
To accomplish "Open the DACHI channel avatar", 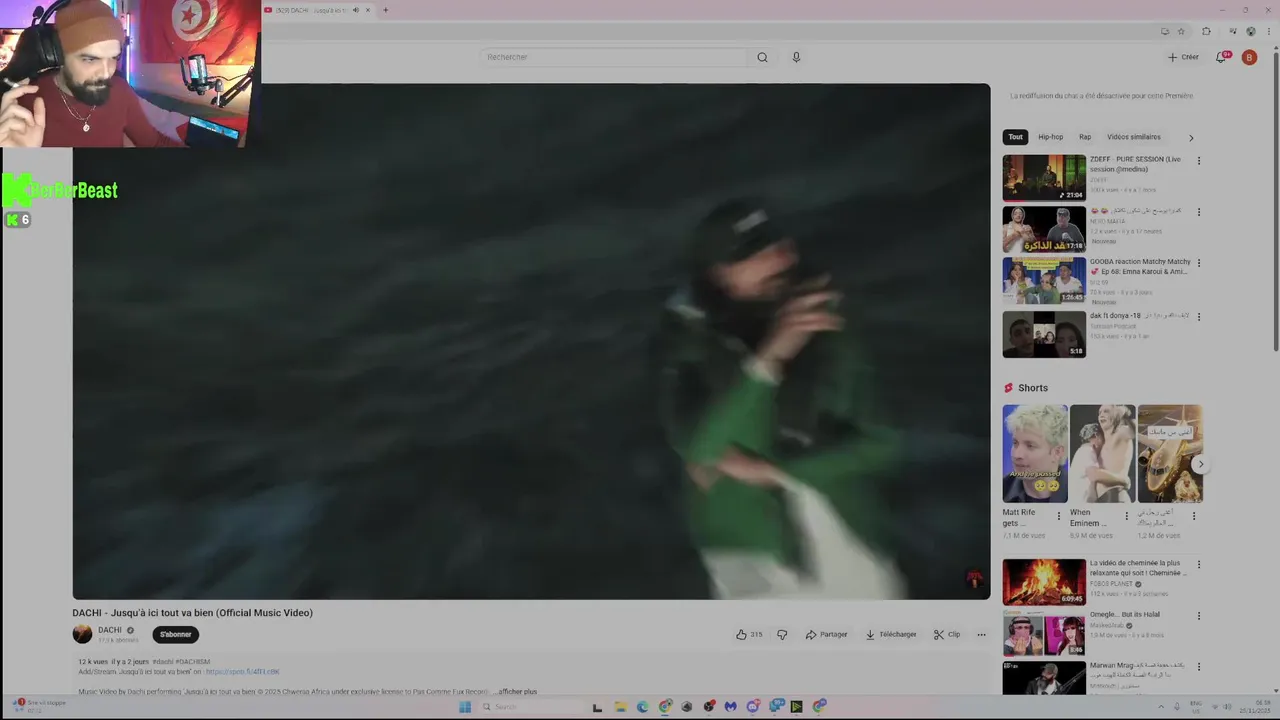I will [x=82, y=634].
